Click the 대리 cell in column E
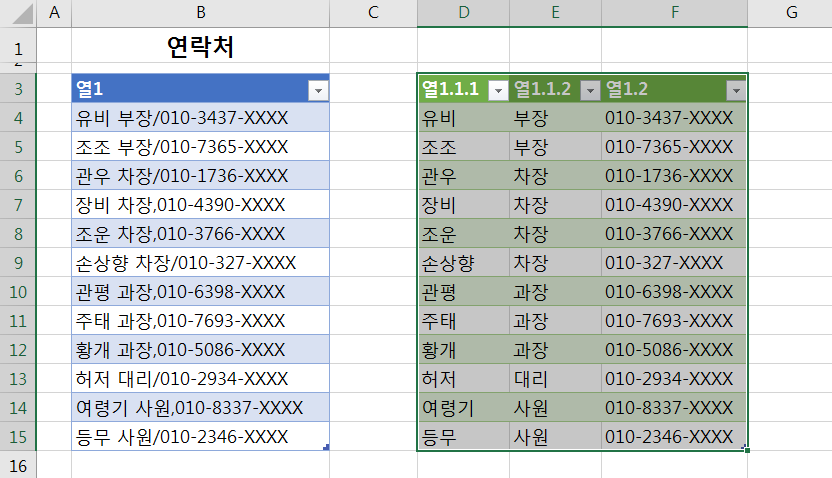832x478 pixels. (x=555, y=378)
